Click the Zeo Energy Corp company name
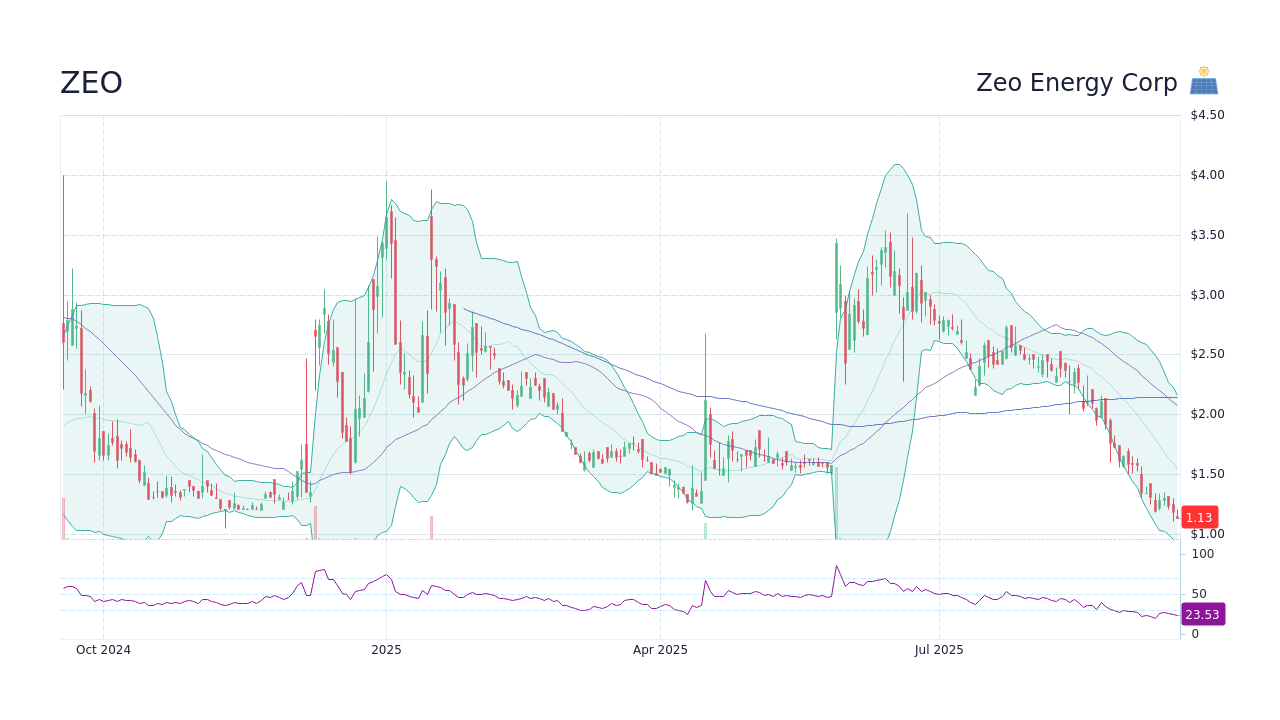Image resolution: width=1280 pixels, height=720 pixels. tap(1077, 83)
